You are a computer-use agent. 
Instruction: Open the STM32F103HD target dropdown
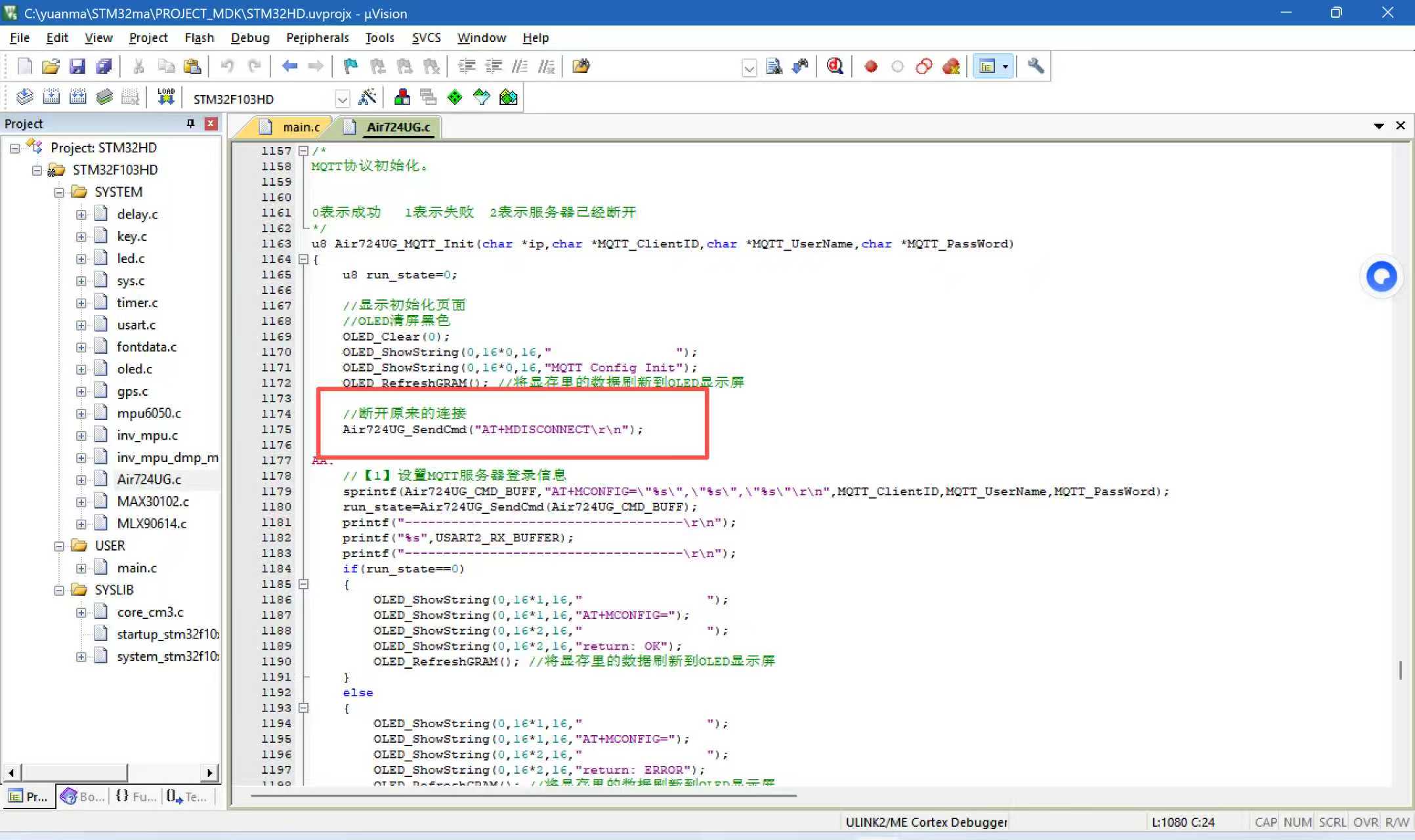click(x=342, y=99)
